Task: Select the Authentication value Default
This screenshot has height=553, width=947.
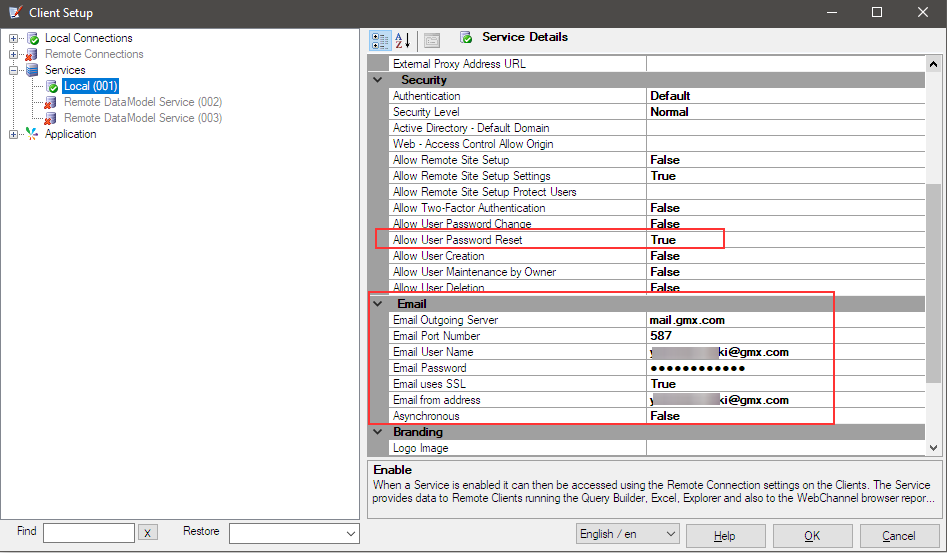Action: [670, 96]
